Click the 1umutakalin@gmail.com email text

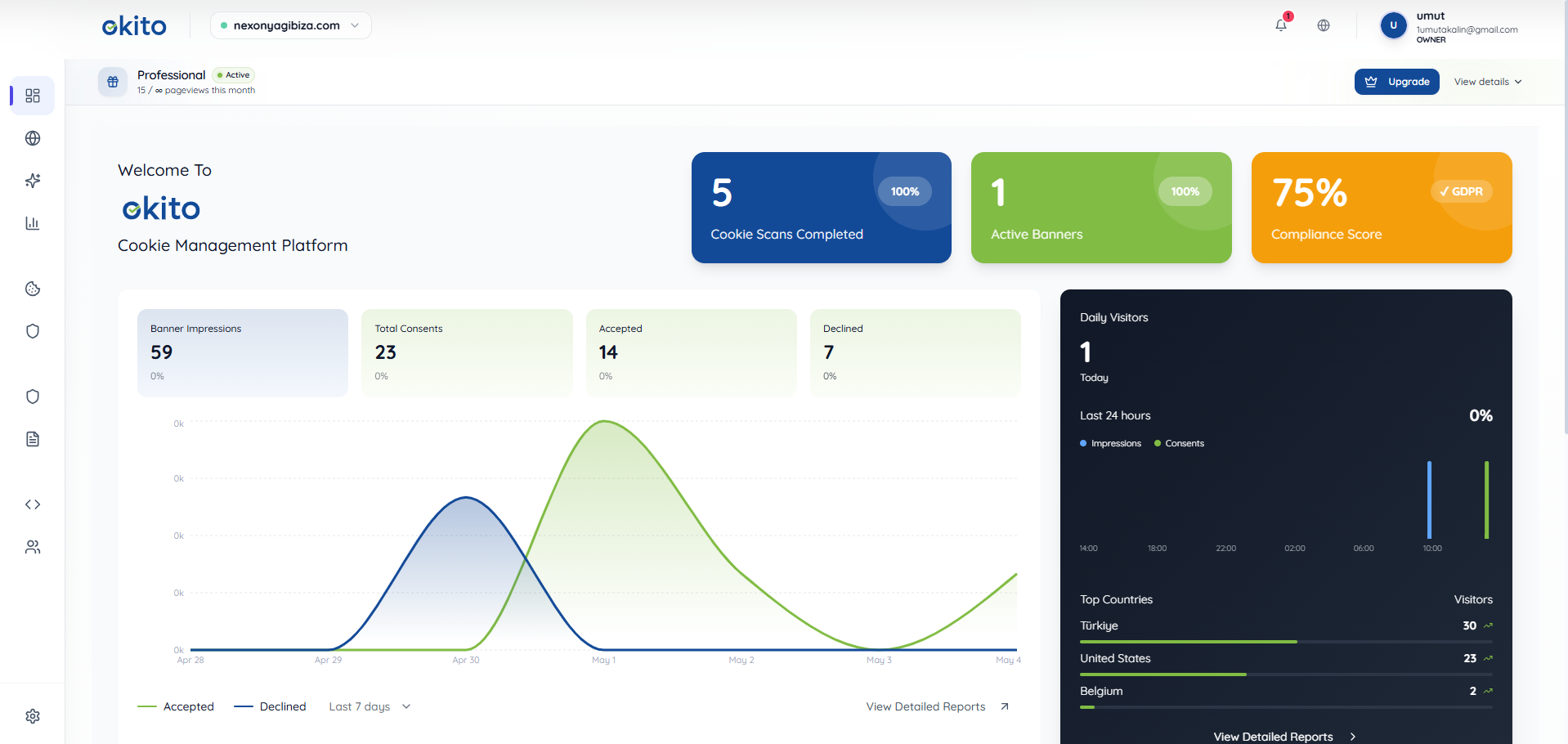[x=1467, y=29]
